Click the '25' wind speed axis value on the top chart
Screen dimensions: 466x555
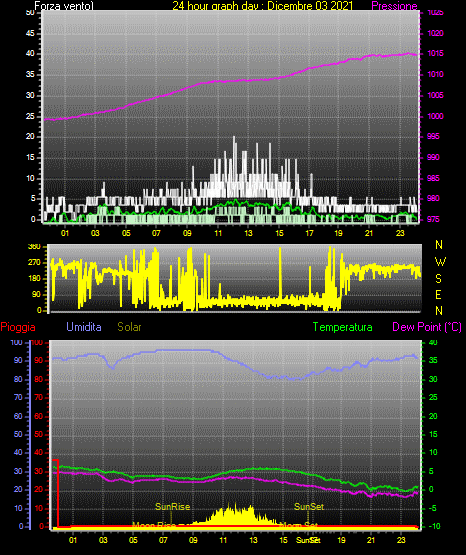point(30,116)
